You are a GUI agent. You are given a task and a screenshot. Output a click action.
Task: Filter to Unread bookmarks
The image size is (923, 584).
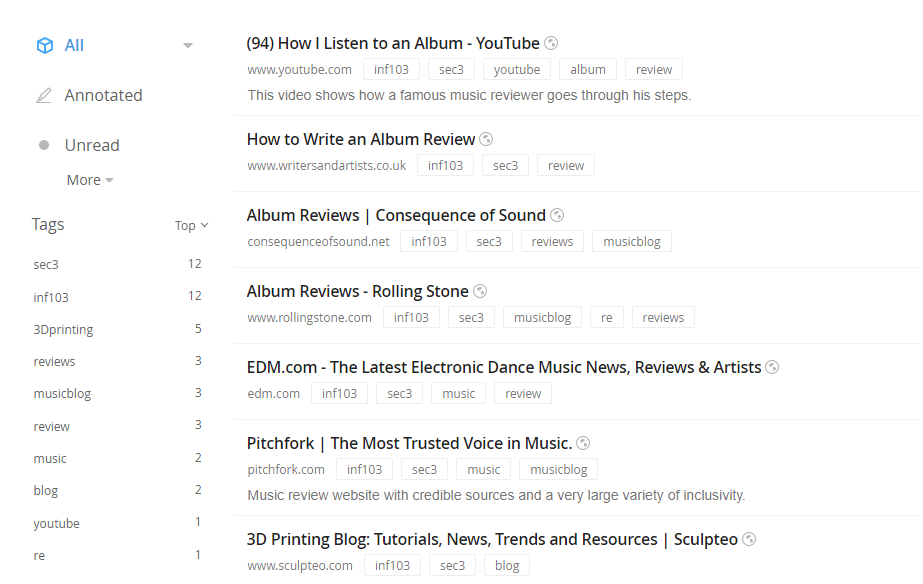pos(92,145)
